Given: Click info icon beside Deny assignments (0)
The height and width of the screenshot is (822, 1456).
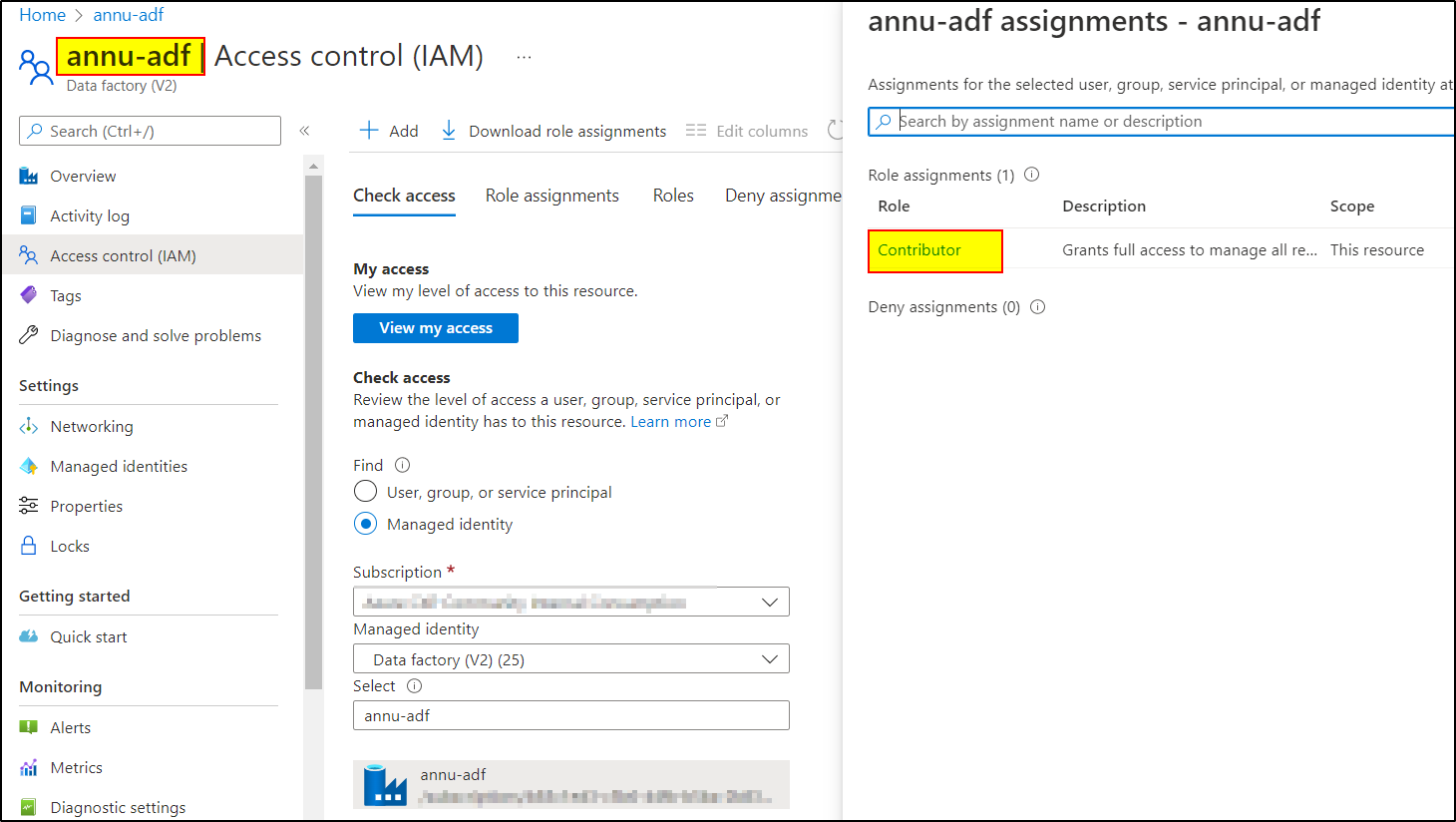Looking at the screenshot, I should 1038,307.
